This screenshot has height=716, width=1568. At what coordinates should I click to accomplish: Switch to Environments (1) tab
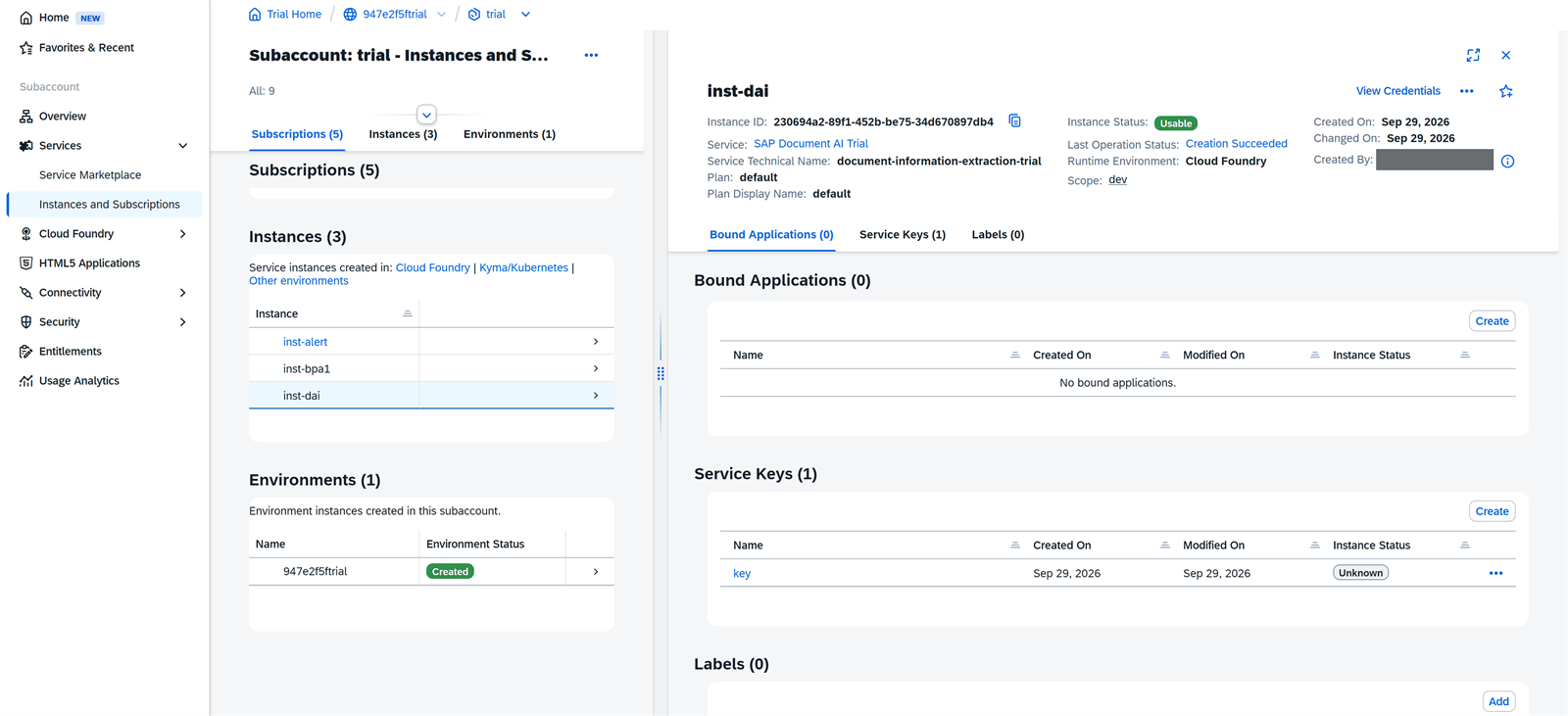pos(510,134)
